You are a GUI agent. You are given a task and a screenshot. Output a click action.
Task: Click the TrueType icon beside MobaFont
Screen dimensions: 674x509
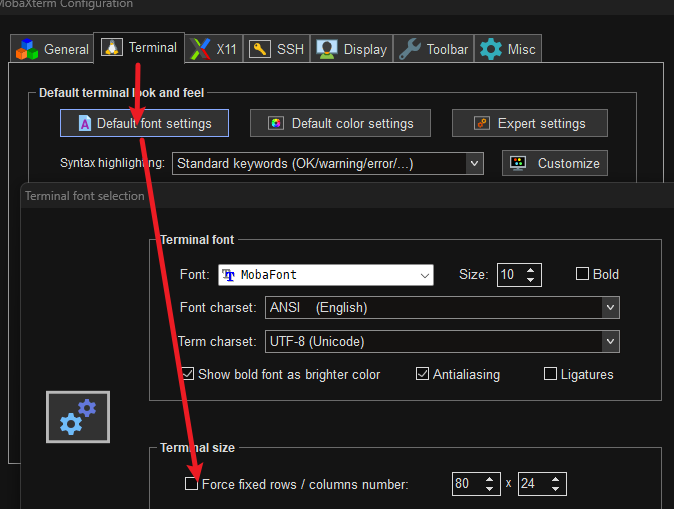point(228,275)
